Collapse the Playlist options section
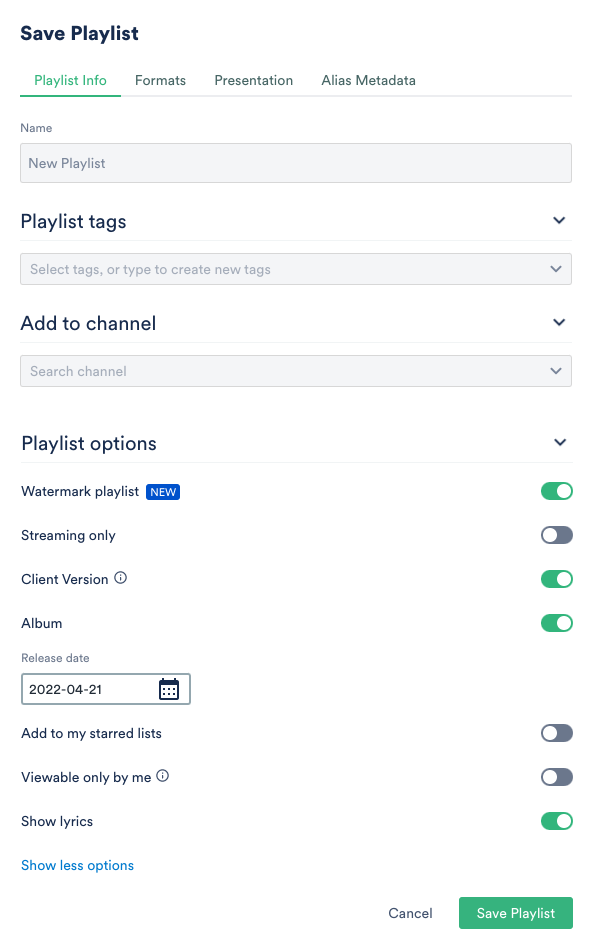Viewport: 594px width, 949px height. [x=558, y=442]
